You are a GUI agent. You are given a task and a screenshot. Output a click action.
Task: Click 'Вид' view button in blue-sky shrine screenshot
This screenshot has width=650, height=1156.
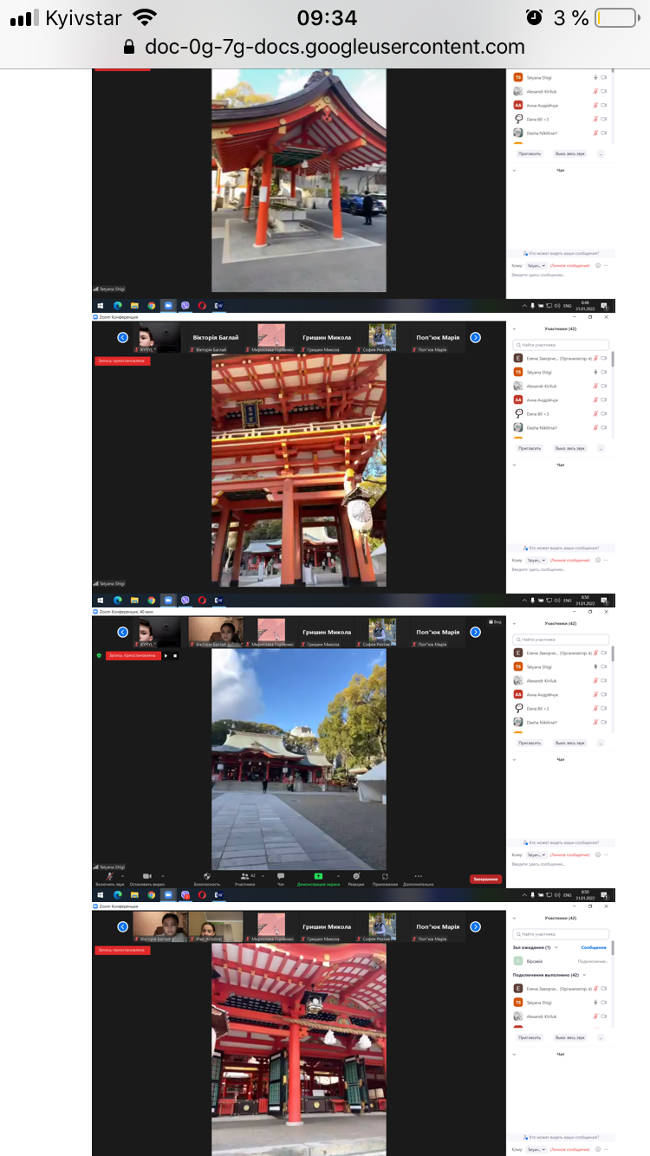[495, 621]
